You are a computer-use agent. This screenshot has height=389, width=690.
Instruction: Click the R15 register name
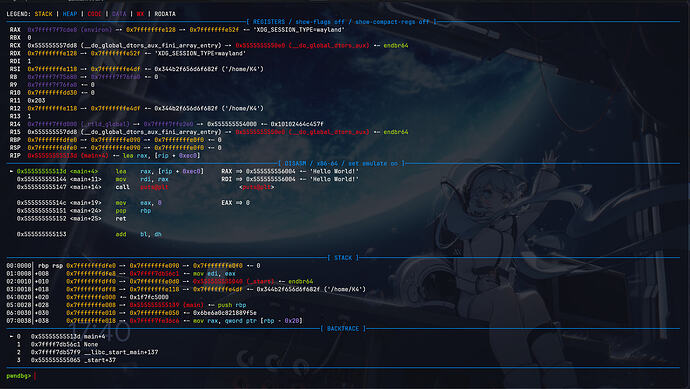coord(15,132)
